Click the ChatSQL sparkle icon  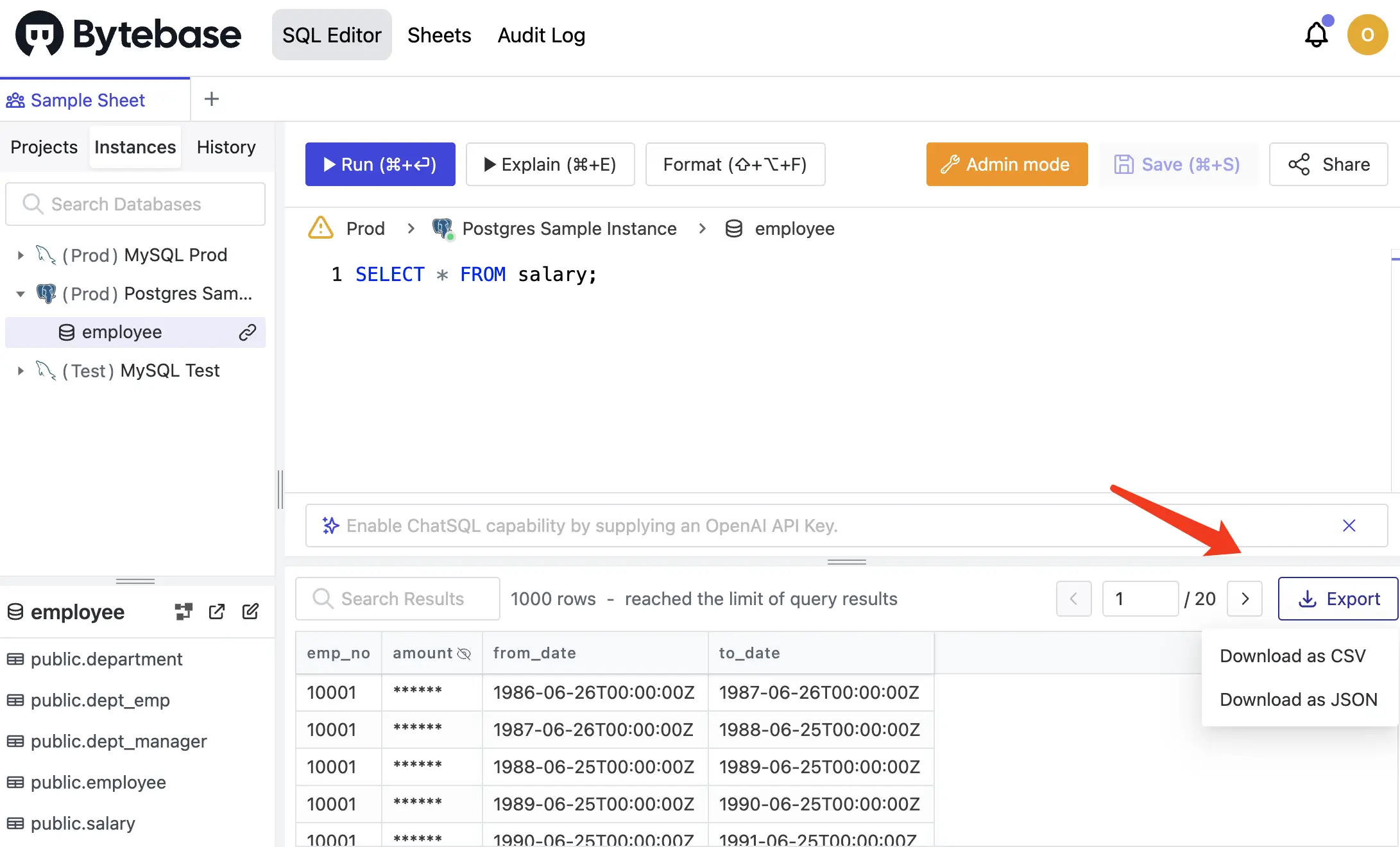pyautogui.click(x=330, y=526)
